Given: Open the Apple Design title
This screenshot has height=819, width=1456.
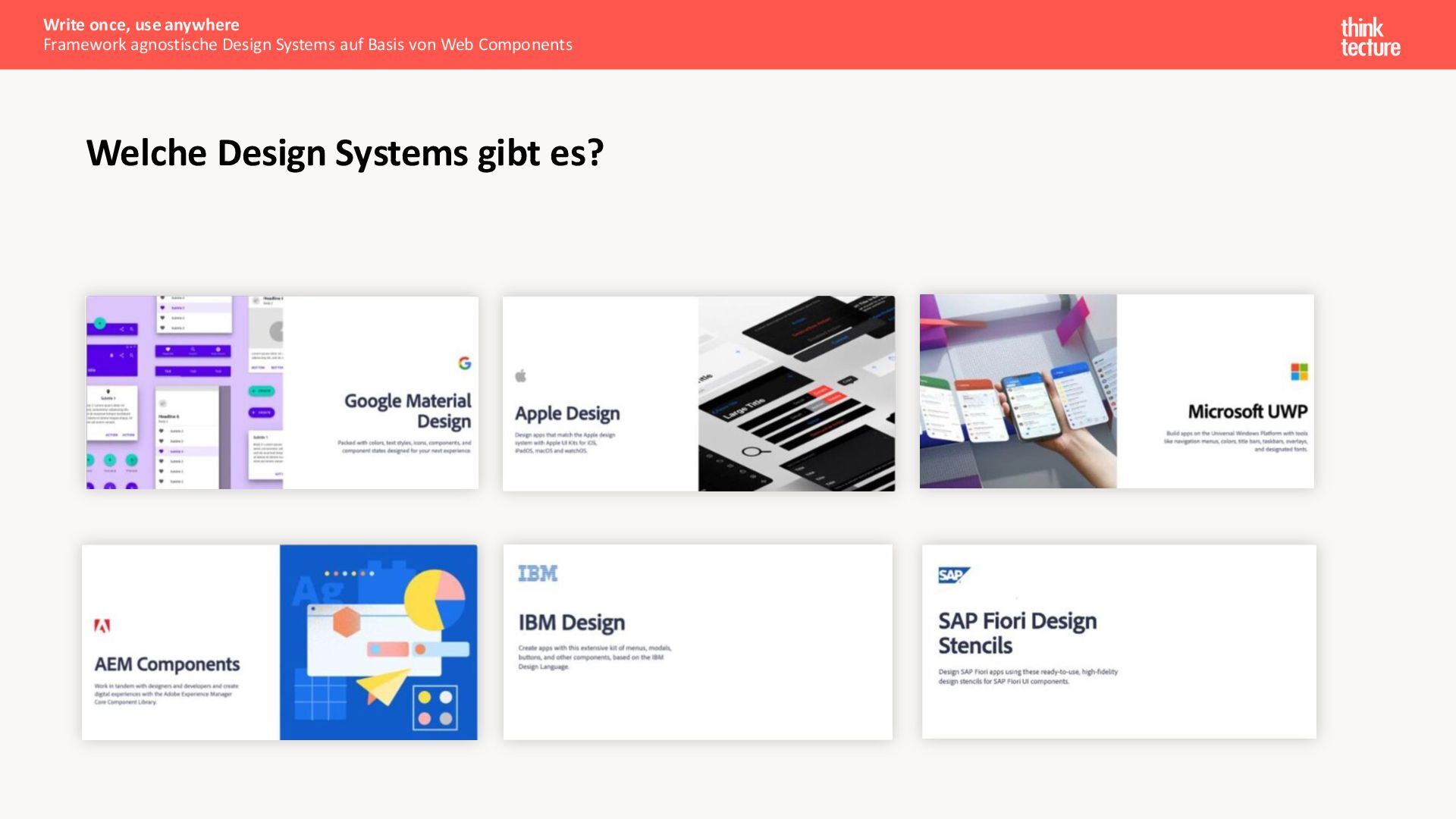Looking at the screenshot, I should tap(567, 413).
